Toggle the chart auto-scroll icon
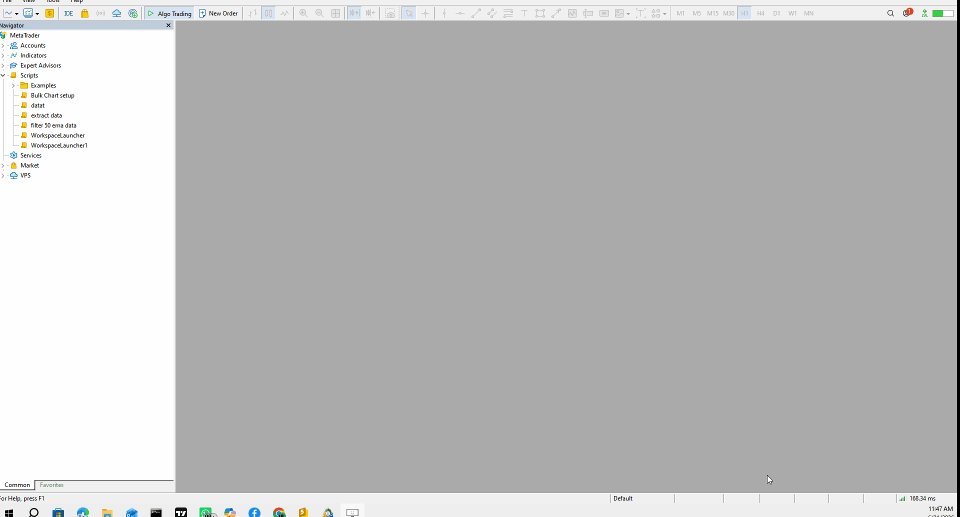960x517 pixels. click(x=354, y=13)
